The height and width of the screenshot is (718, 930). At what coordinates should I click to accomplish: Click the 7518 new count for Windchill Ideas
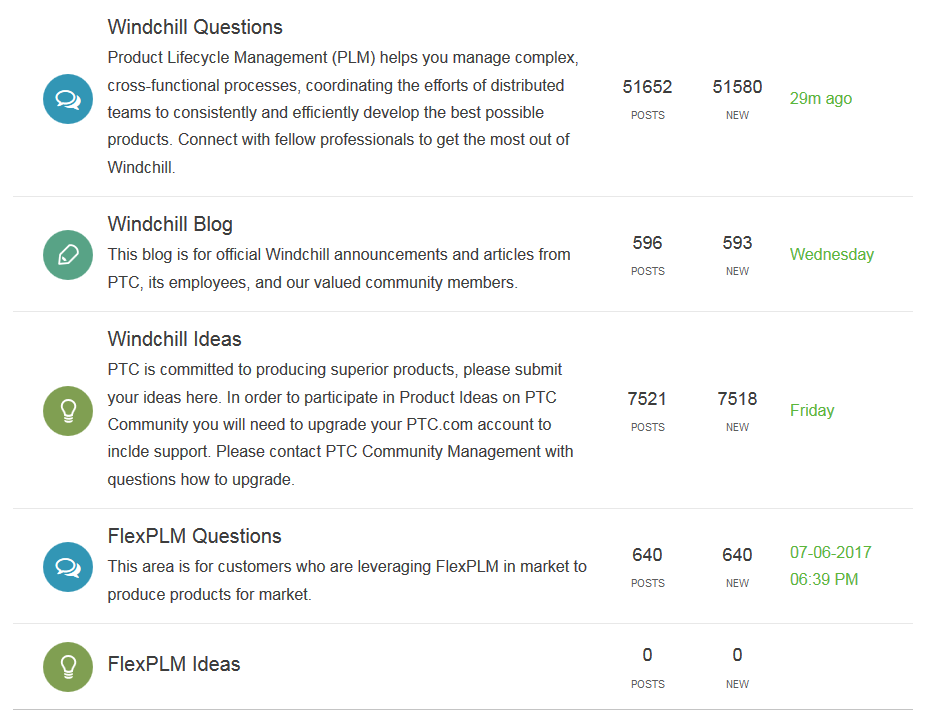[x=737, y=399]
